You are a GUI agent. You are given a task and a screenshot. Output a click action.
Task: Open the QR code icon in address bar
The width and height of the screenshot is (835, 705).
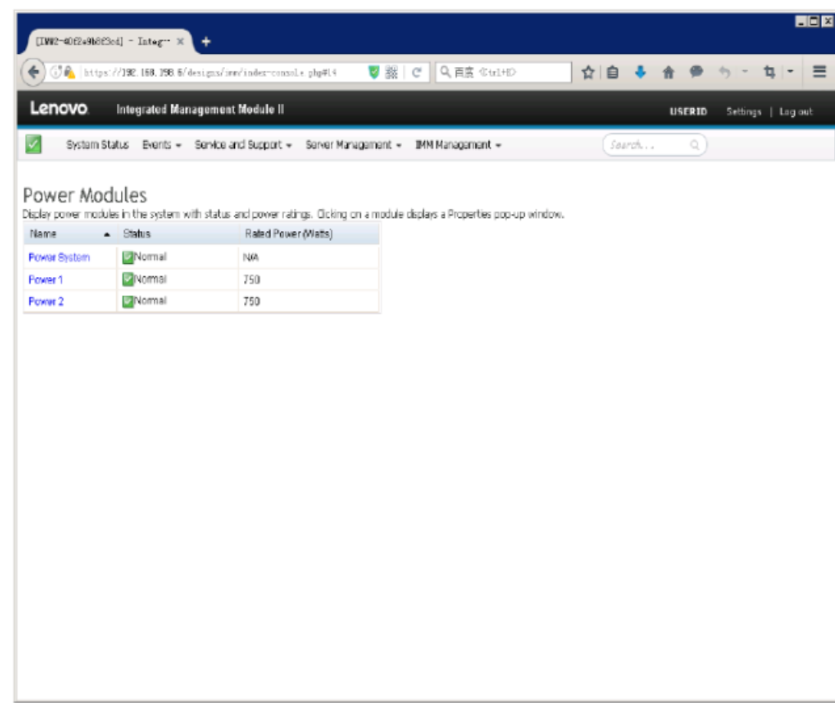click(391, 72)
